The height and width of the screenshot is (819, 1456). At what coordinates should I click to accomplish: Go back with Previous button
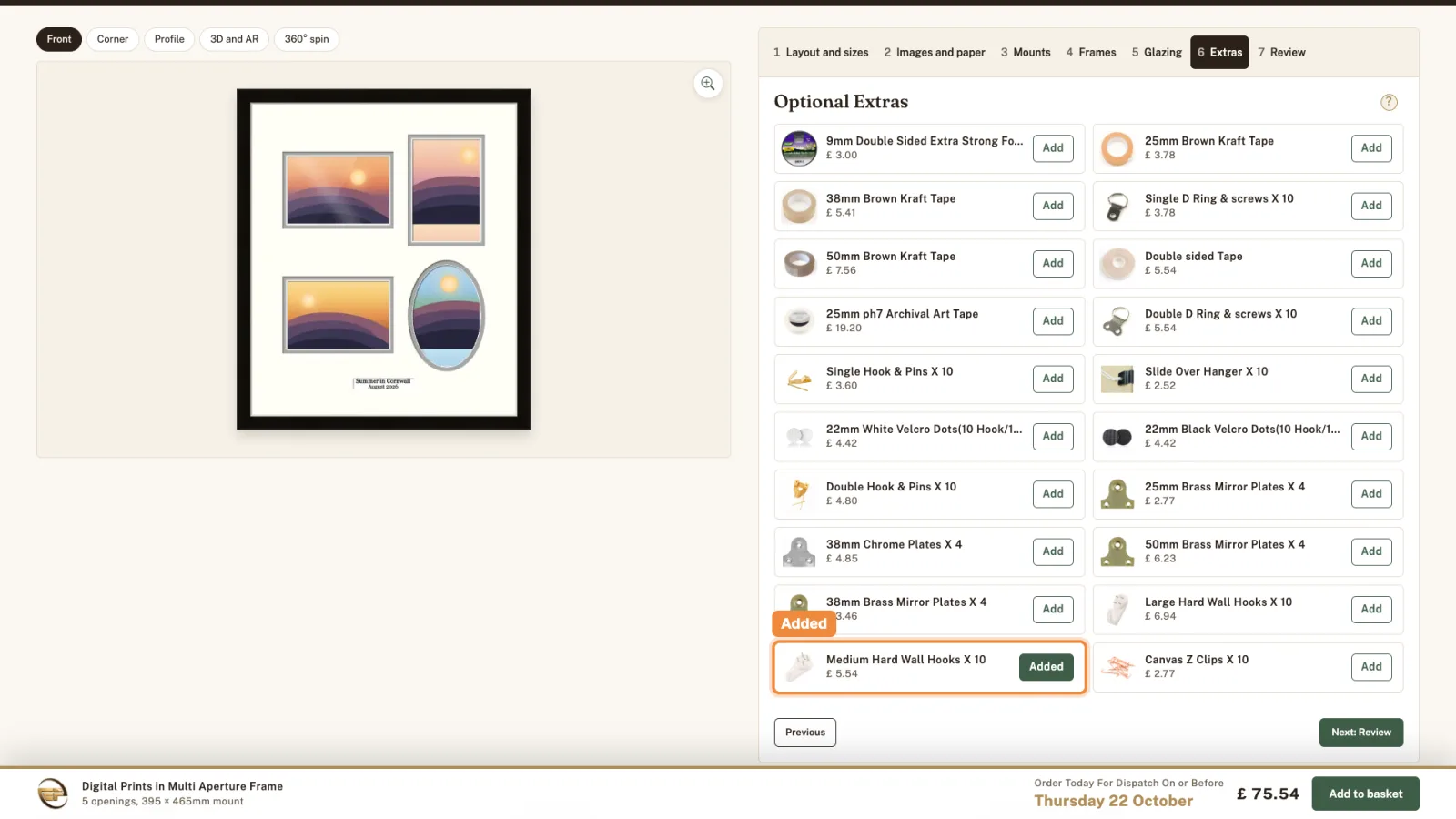[x=805, y=733]
